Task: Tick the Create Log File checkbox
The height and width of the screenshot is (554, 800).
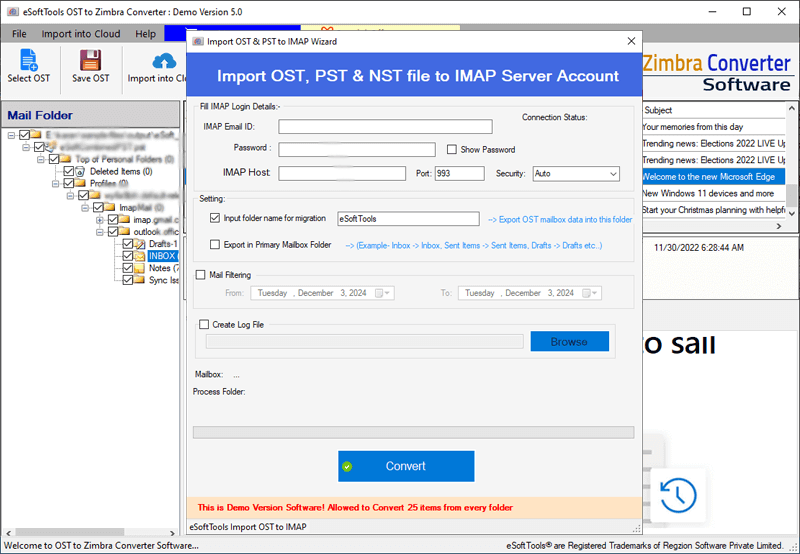Action: [x=204, y=324]
